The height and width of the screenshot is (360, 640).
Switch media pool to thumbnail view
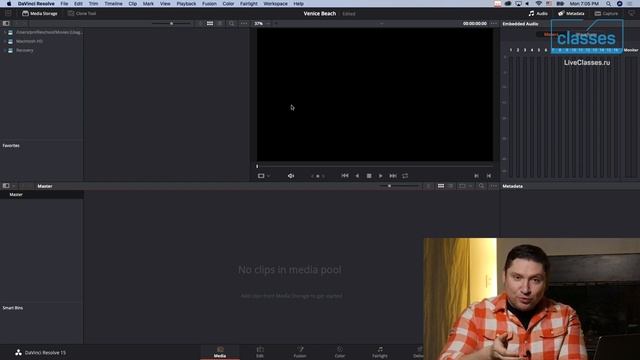click(441, 186)
